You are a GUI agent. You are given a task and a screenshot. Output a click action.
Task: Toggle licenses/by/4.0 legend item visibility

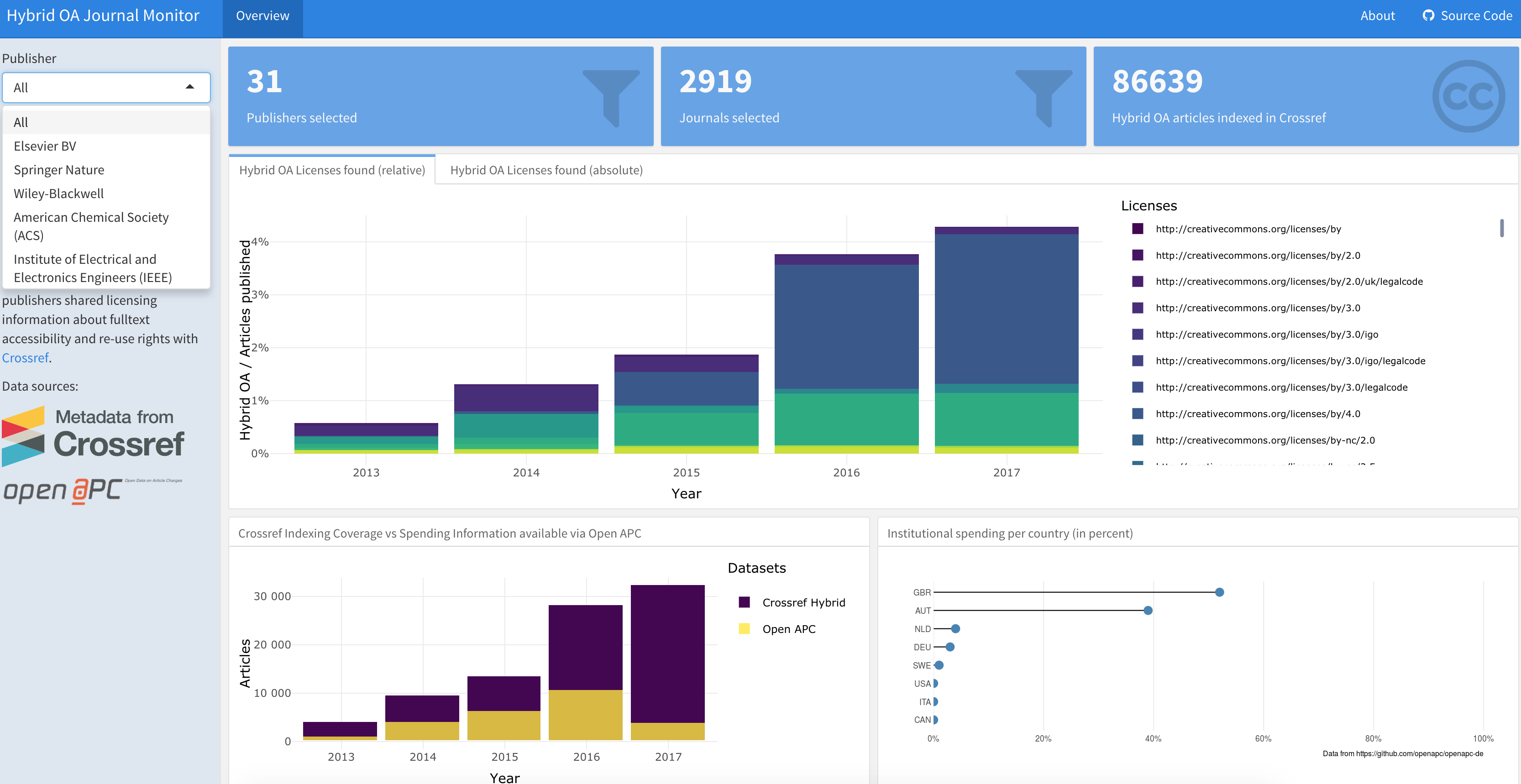(1257, 413)
